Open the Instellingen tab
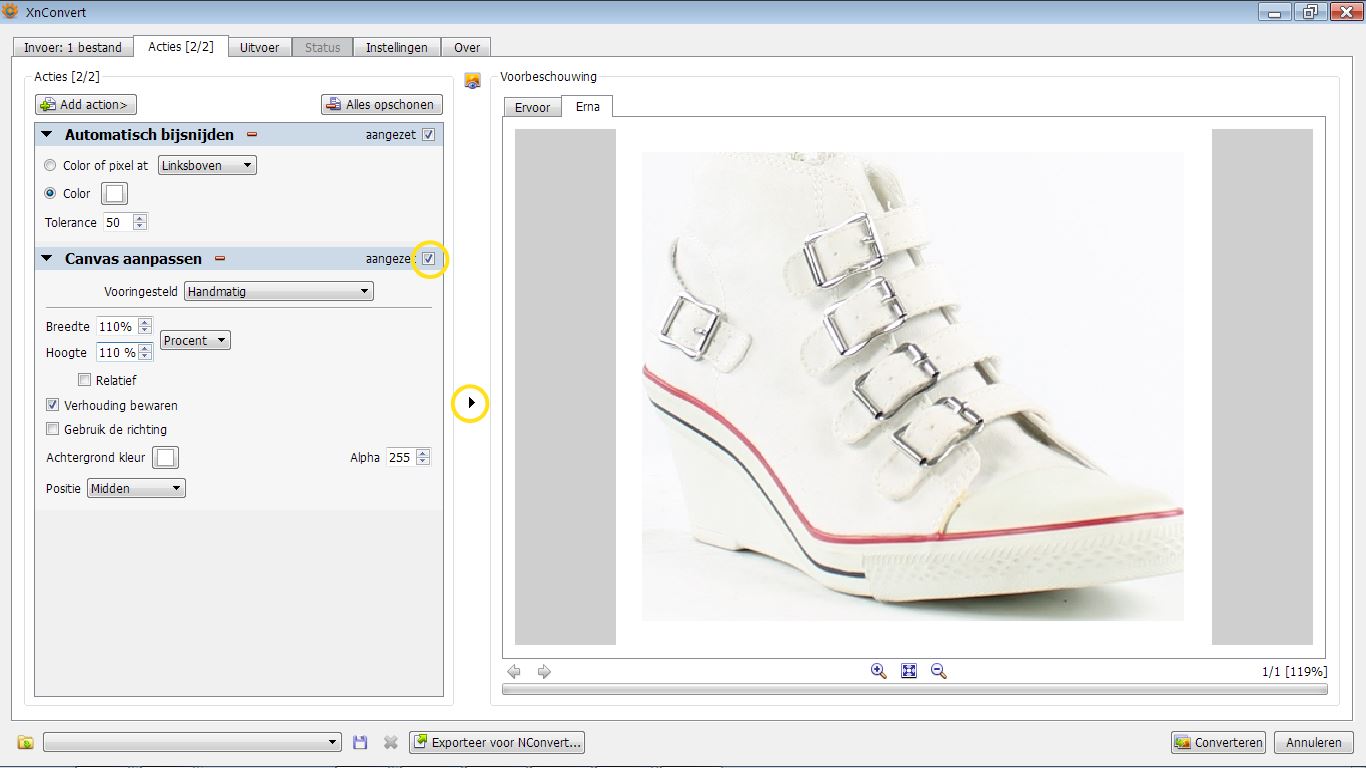This screenshot has height=768, width=1366. [397, 48]
